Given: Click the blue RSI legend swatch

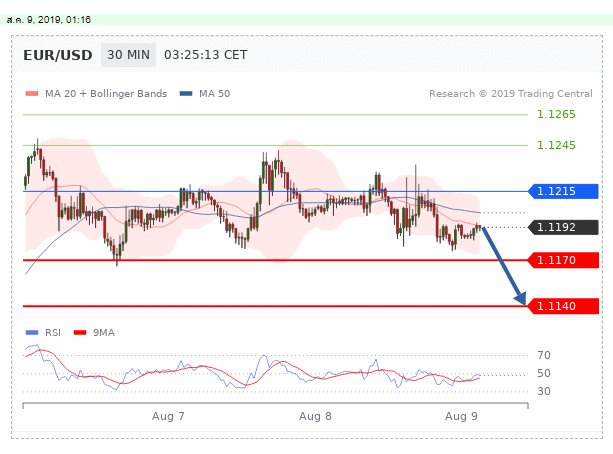Looking at the screenshot, I should [x=32, y=332].
